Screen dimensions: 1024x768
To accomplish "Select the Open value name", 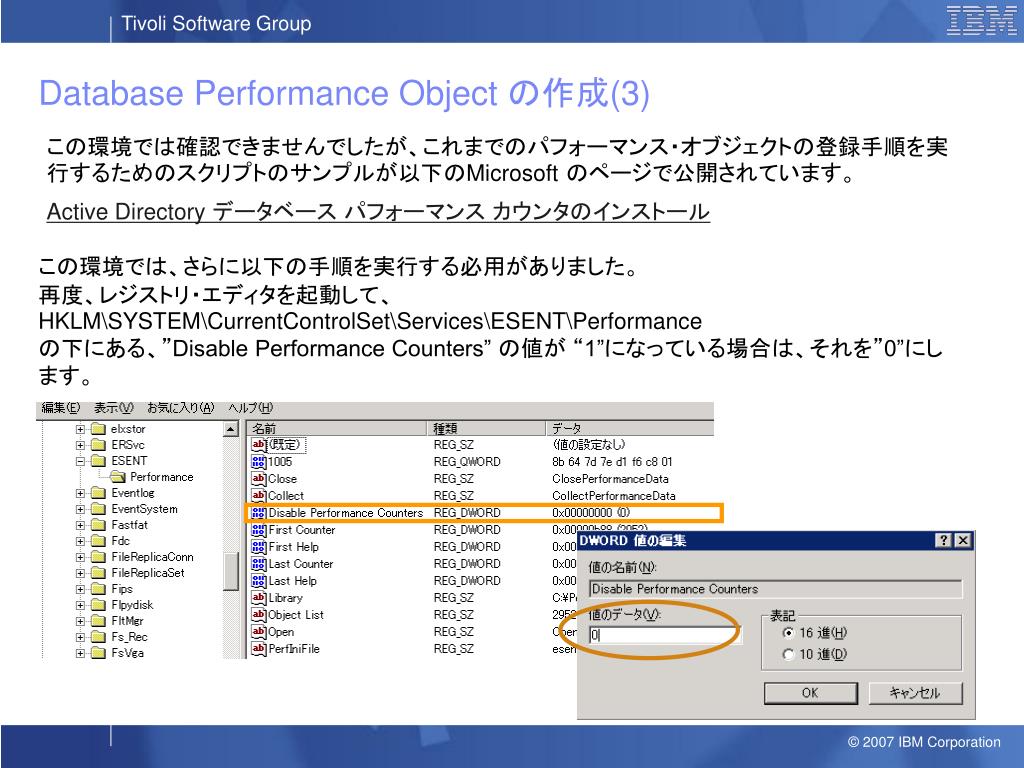I will pos(281,632).
